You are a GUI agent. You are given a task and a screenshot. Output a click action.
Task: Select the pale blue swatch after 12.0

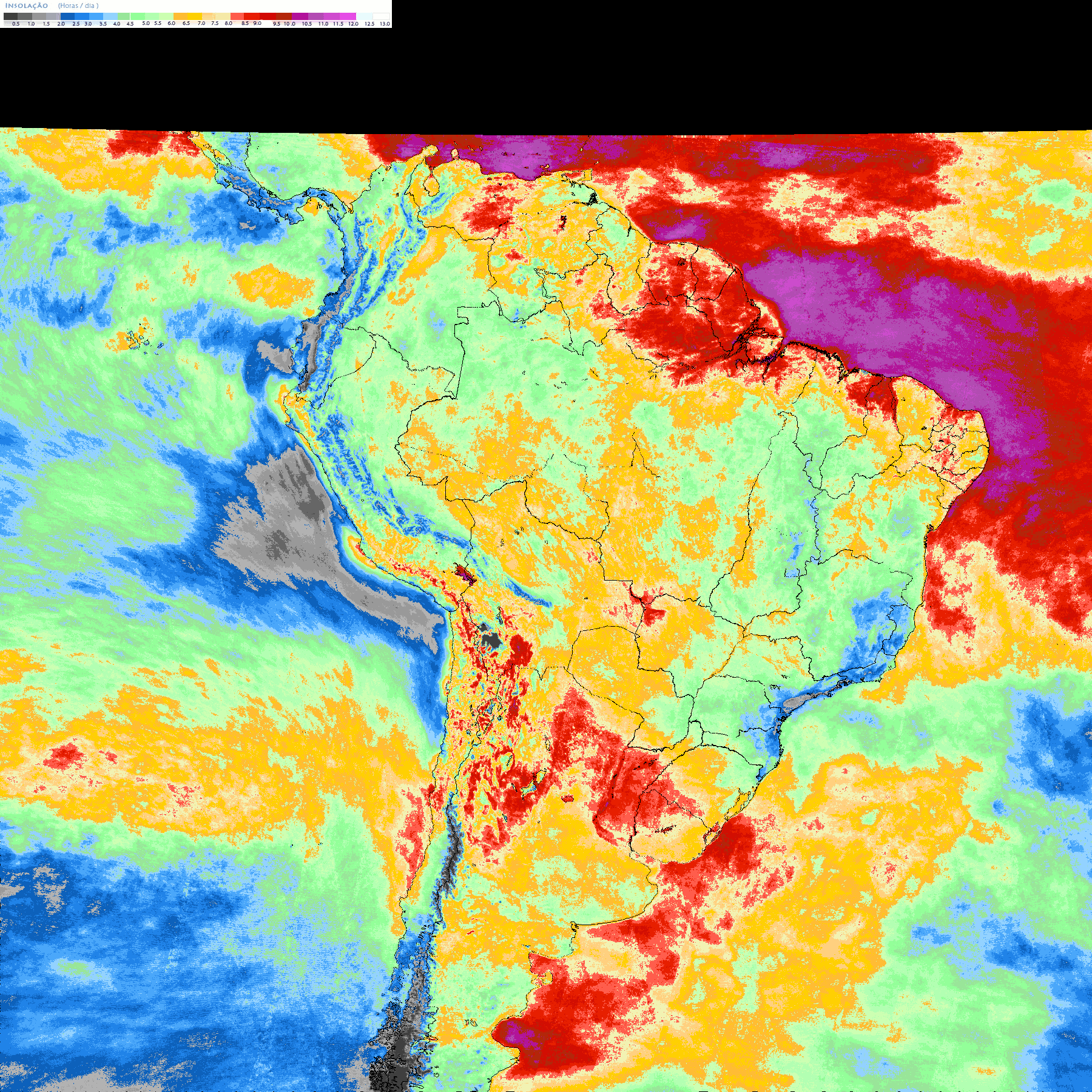pos(365,16)
